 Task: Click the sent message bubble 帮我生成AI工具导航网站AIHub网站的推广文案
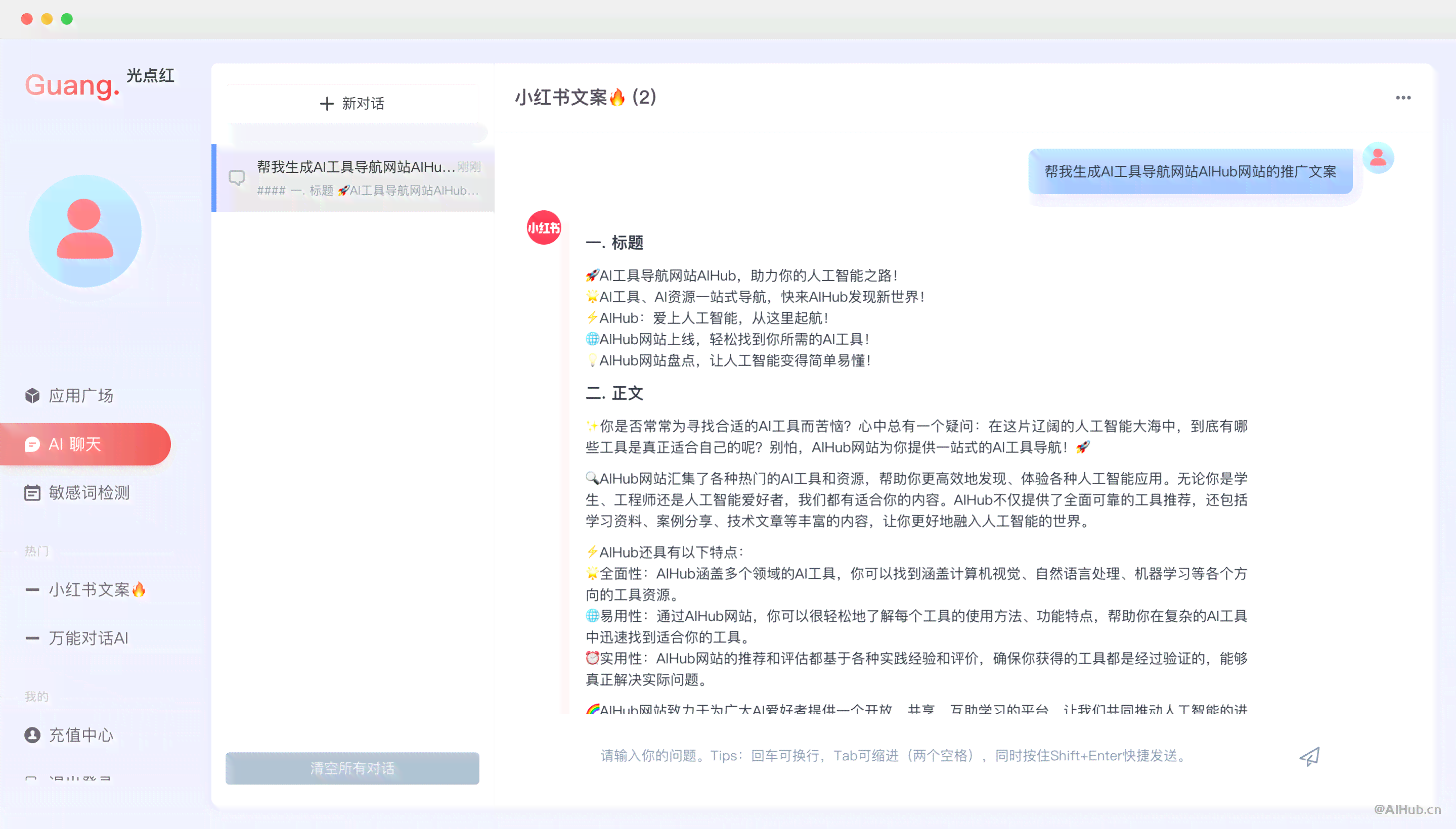(1190, 171)
